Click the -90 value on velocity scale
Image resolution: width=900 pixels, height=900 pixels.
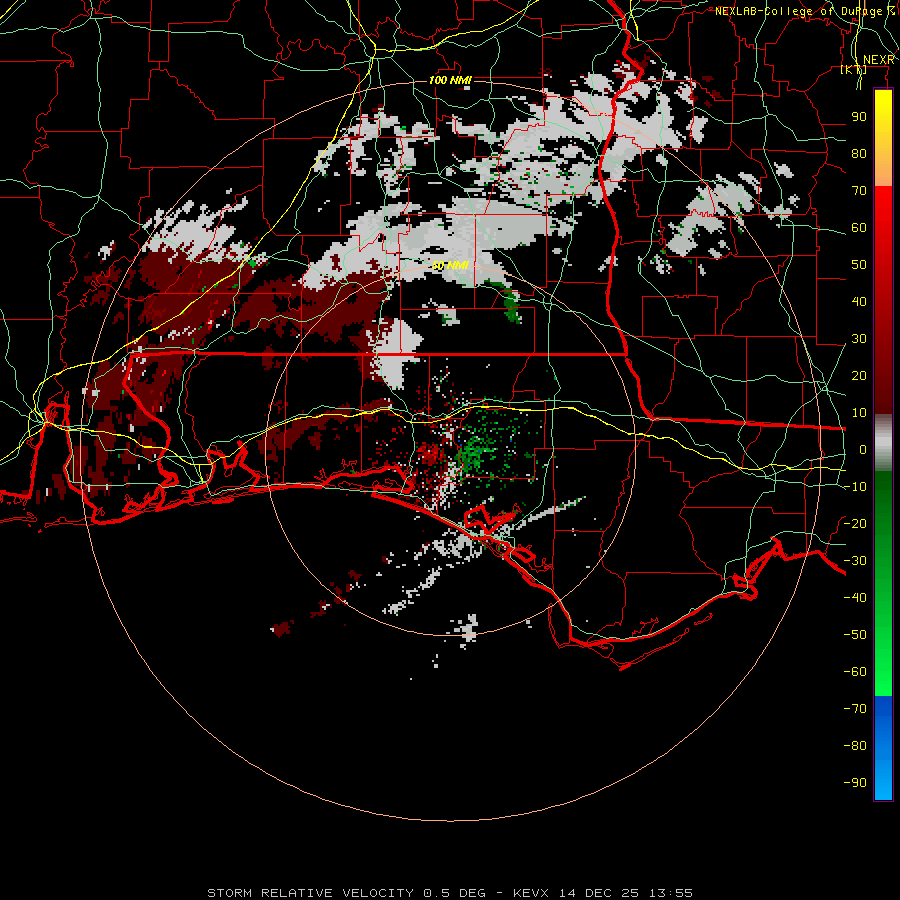pos(855,782)
